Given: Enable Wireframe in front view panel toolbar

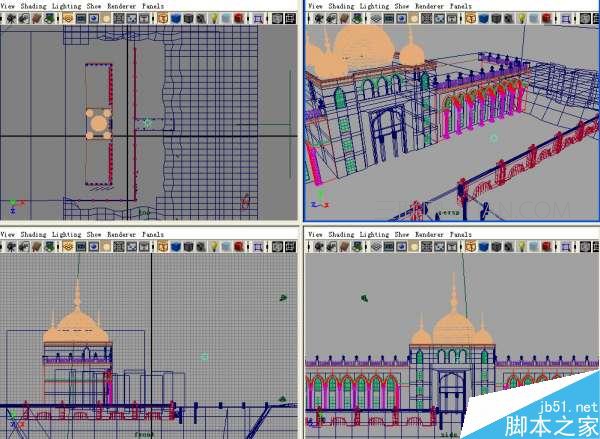Looking at the screenshot, I should click(163, 246).
